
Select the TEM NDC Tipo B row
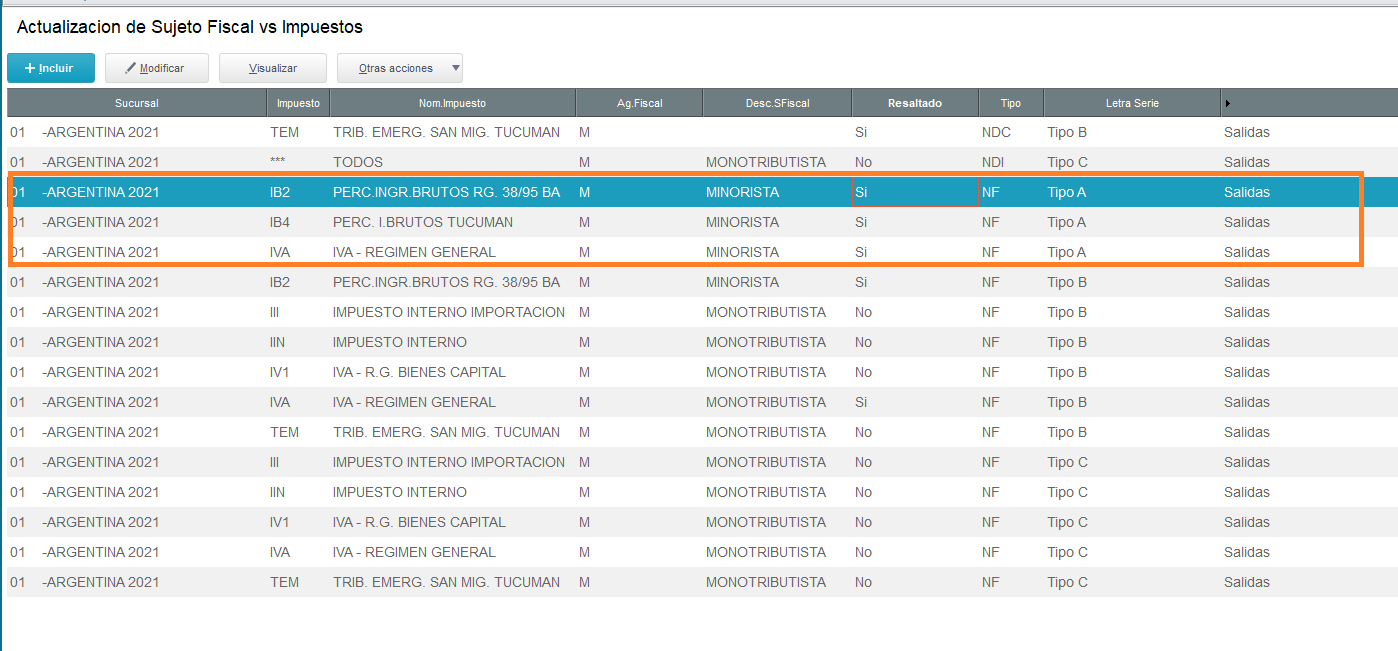702,132
